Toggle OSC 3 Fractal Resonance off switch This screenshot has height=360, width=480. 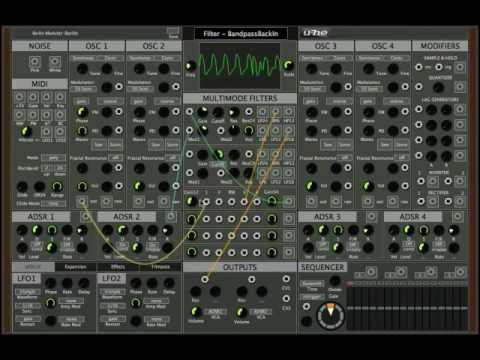click(345, 158)
